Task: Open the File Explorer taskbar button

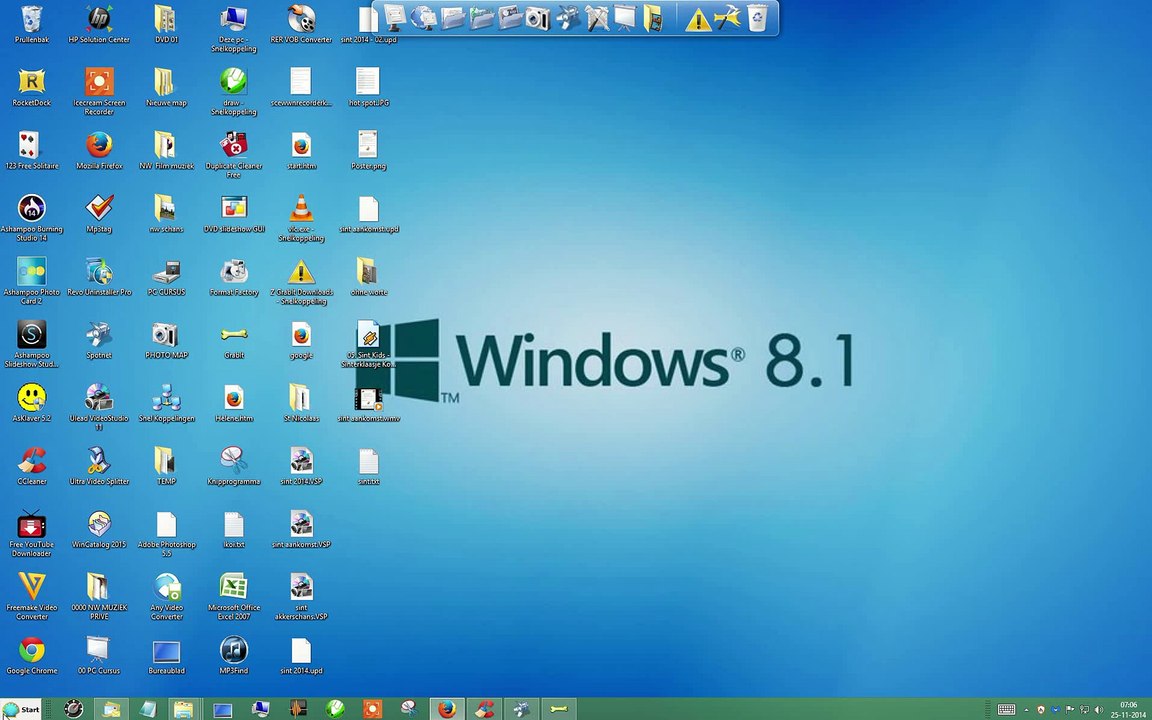Action: (184, 710)
